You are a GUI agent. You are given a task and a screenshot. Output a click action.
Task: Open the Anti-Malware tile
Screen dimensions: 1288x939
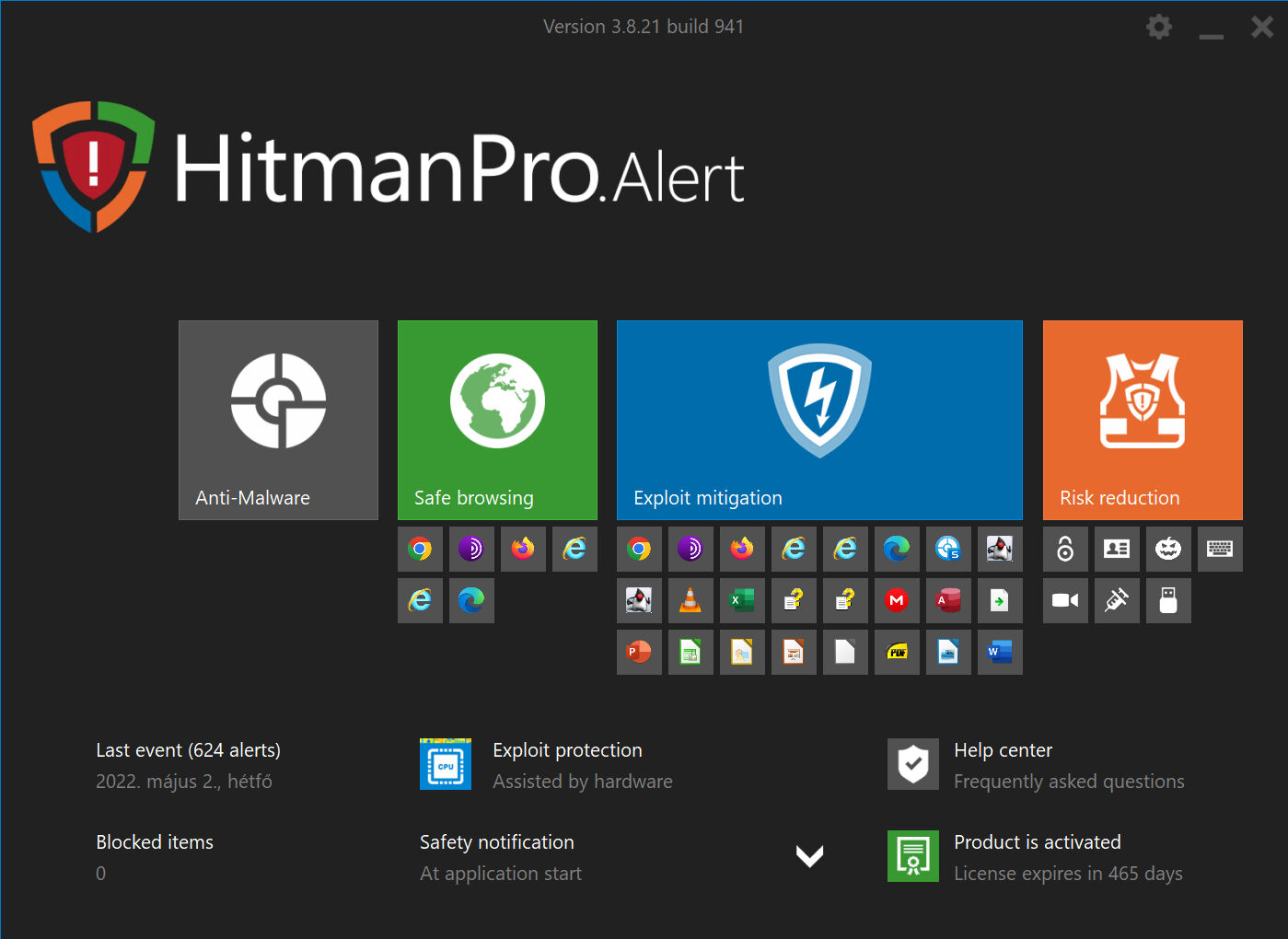point(278,420)
